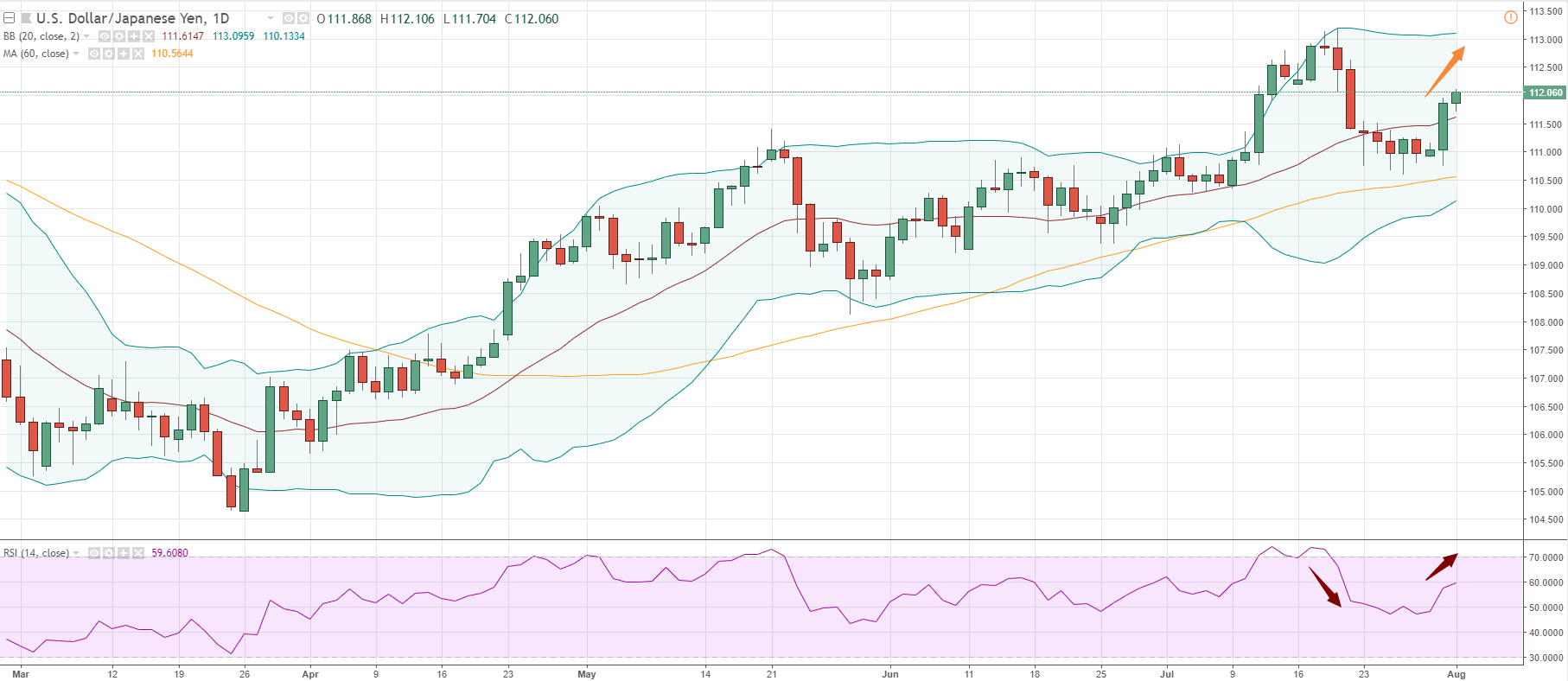Click BB lower value 110.1334
Screen dimensions: 1568x681
(x=284, y=36)
